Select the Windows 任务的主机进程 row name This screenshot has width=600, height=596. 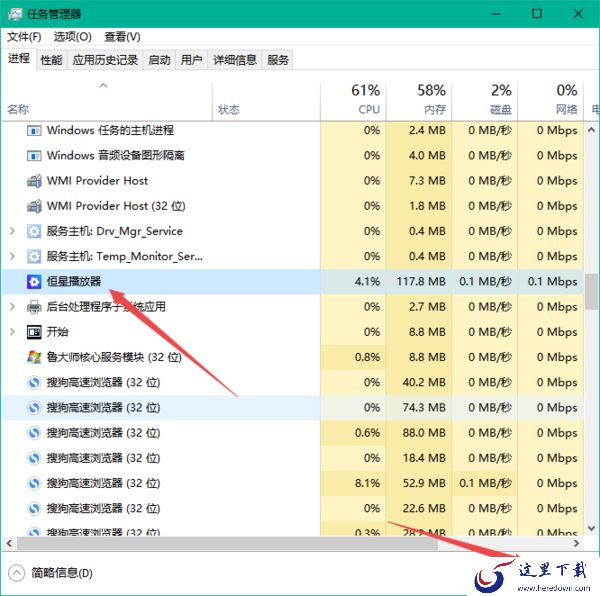pyautogui.click(x=110, y=130)
